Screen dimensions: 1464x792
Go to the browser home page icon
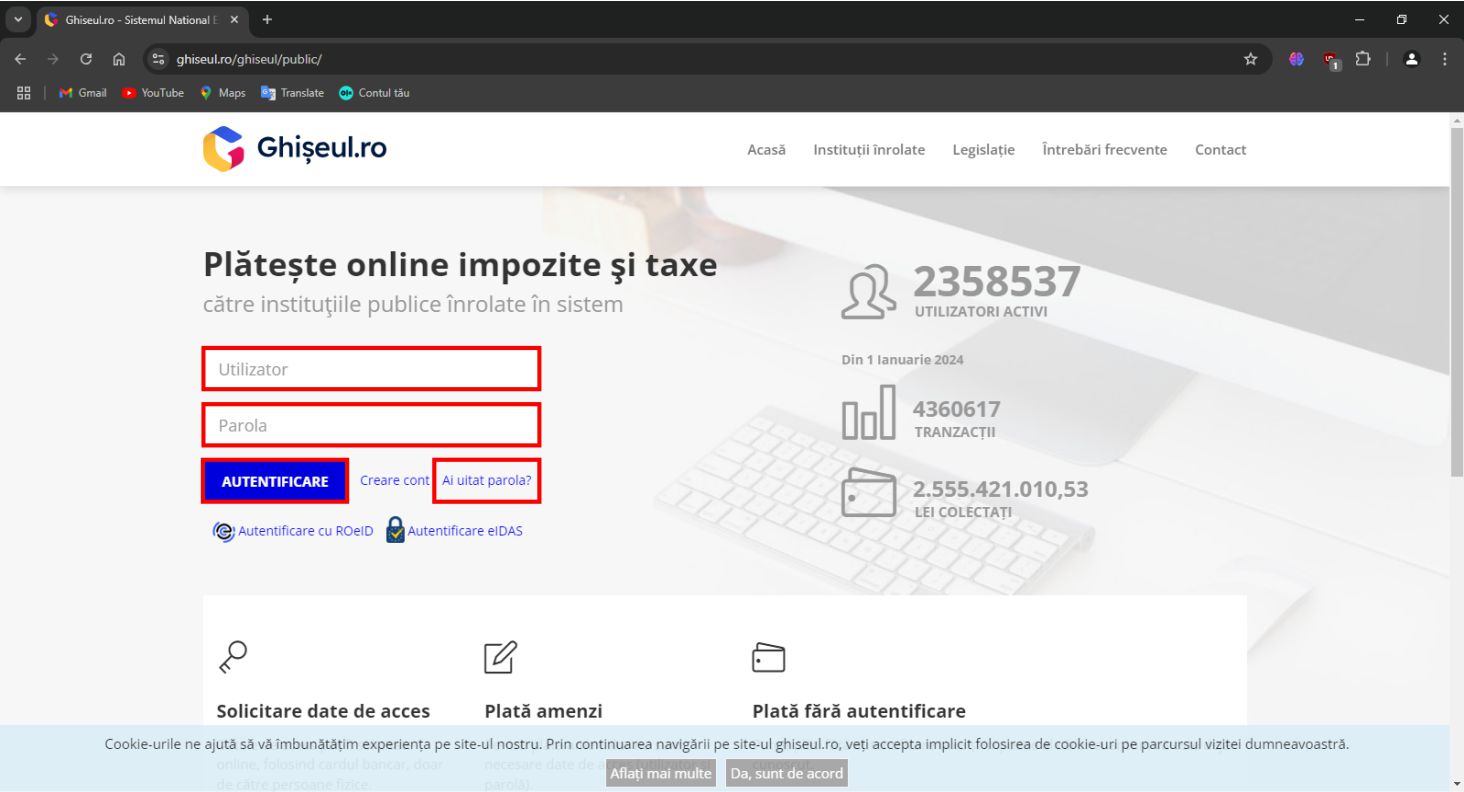[118, 59]
